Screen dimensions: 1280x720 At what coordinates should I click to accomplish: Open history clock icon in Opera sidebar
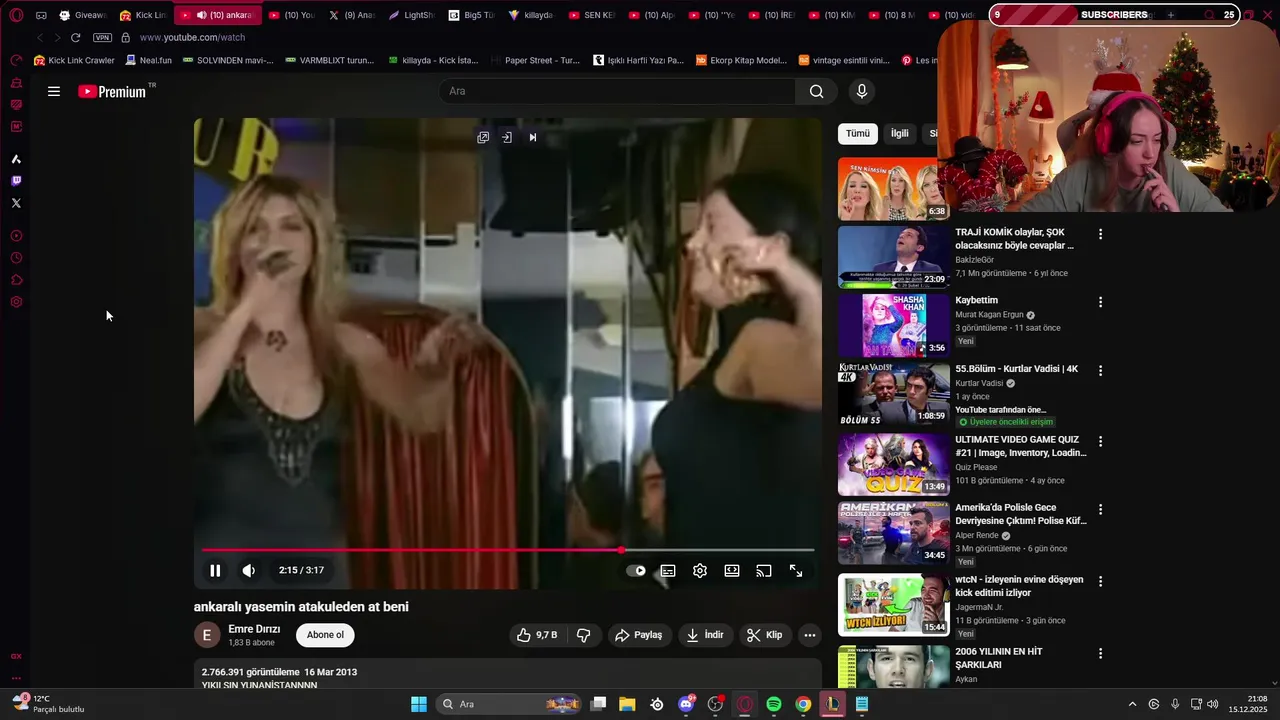(x=16, y=258)
